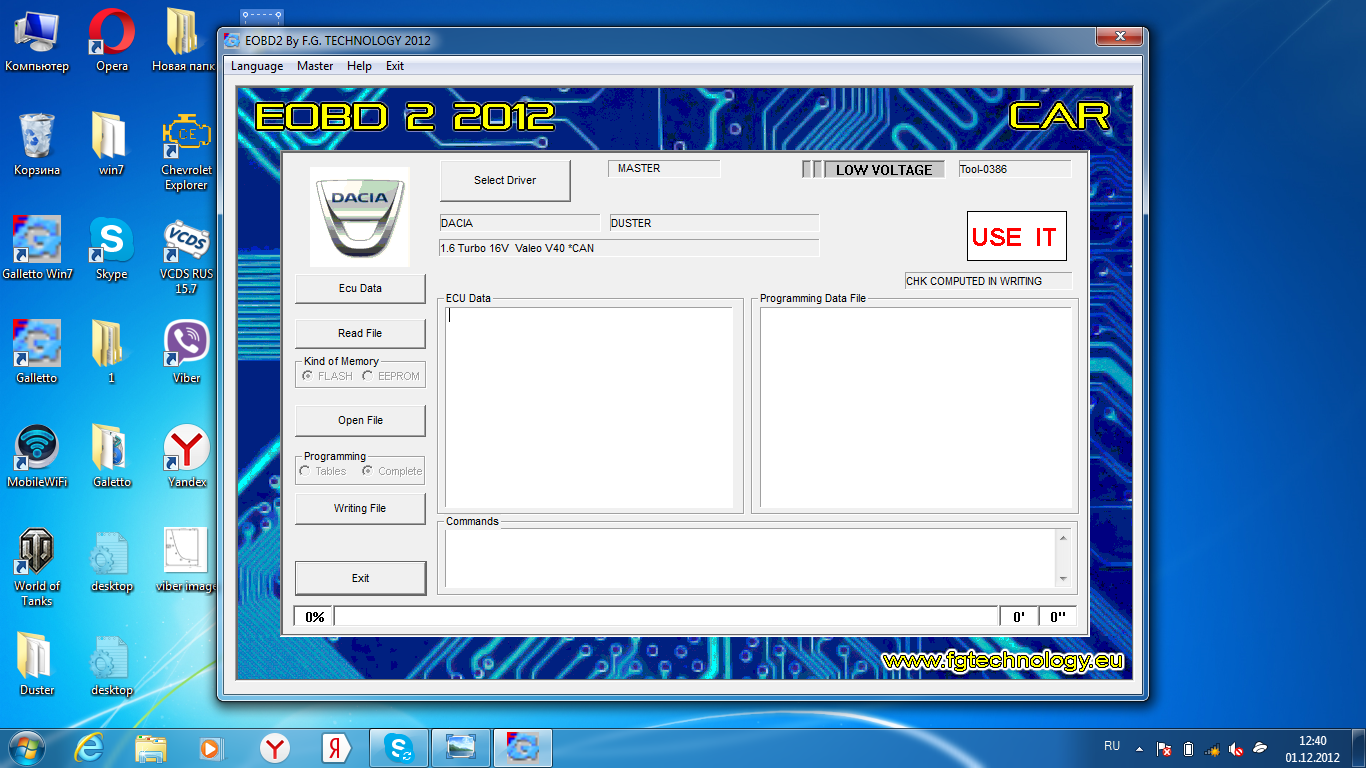Open the VCDS RUS 15.7 shortcut
This screenshot has width=1366, height=768.
click(x=186, y=242)
